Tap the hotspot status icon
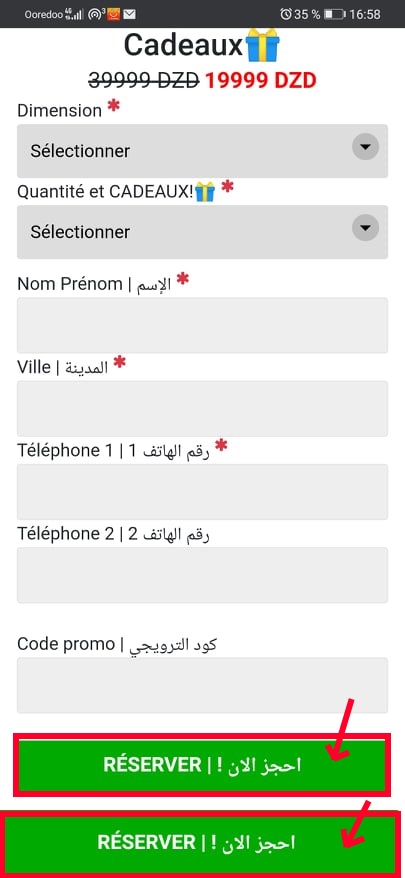The width and height of the screenshot is (405, 878). [x=97, y=14]
